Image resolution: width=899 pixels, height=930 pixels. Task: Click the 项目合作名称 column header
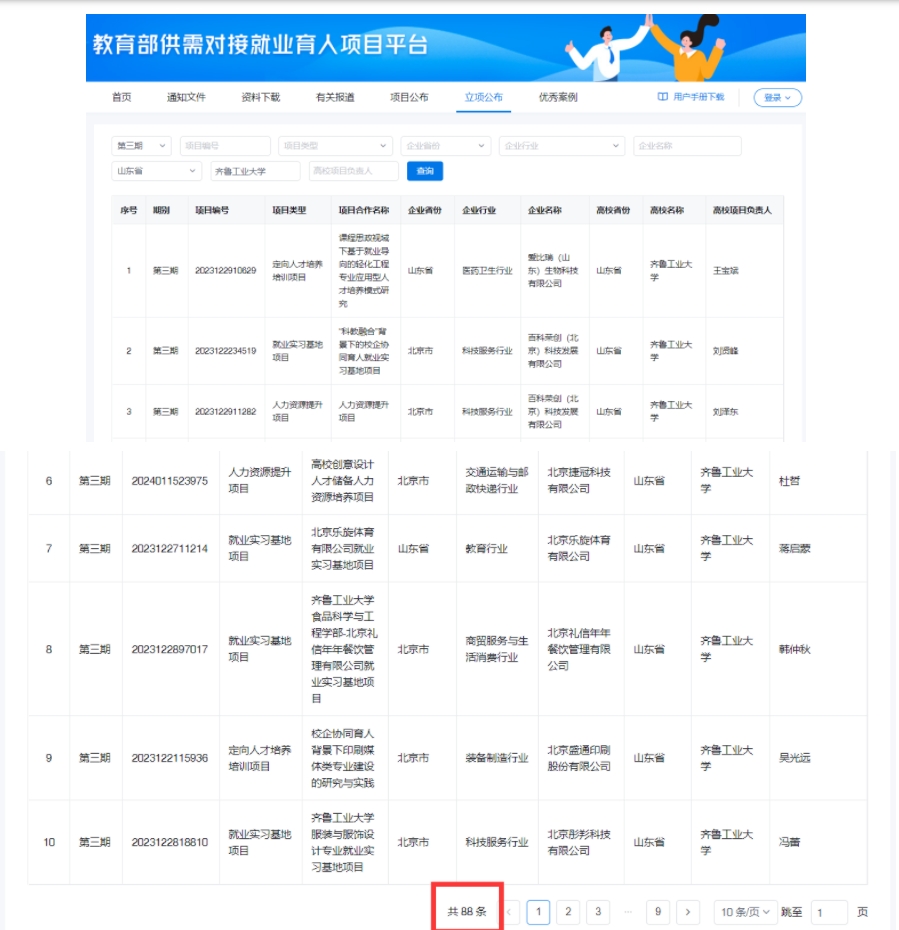click(x=364, y=210)
